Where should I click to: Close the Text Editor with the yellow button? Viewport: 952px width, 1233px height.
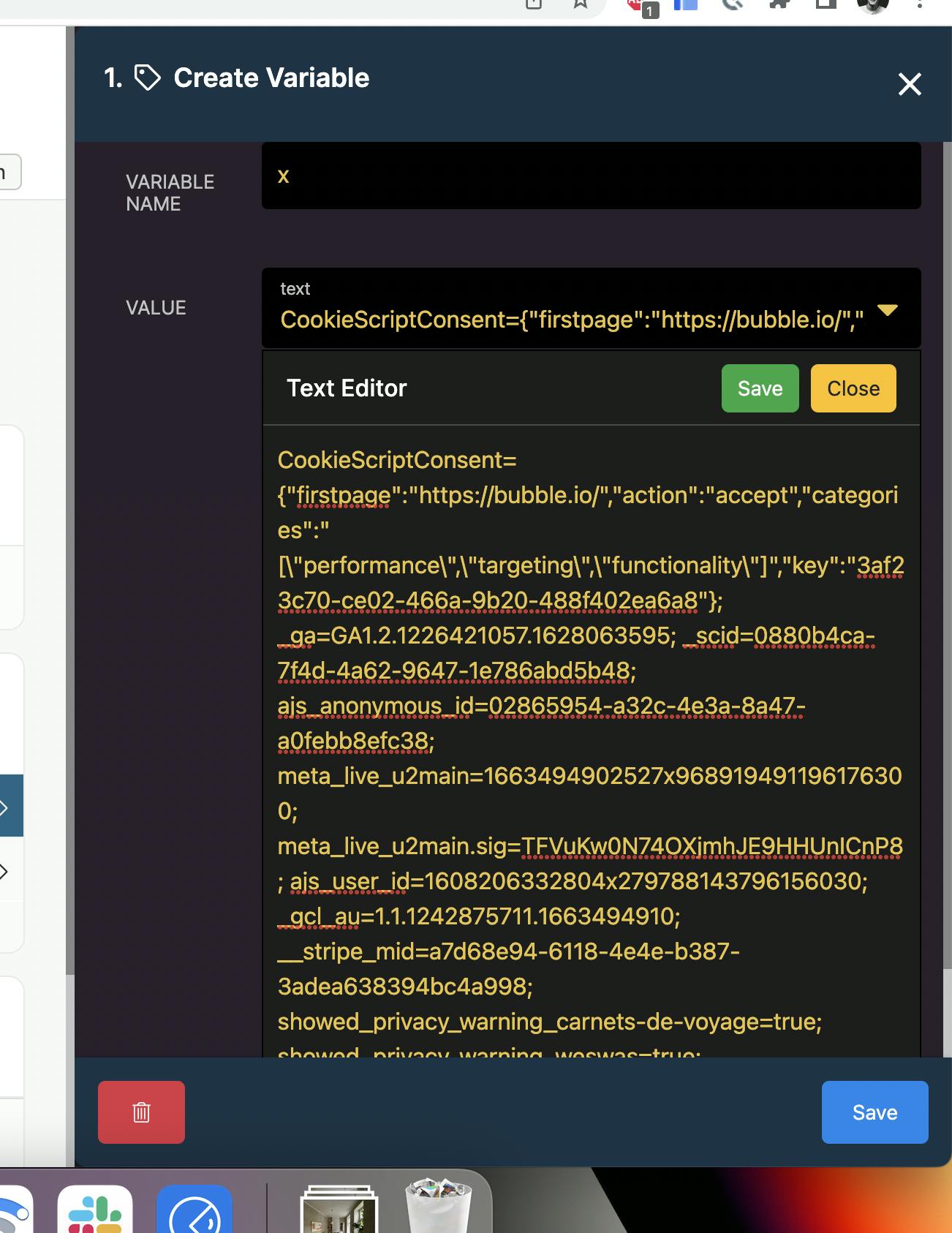tap(853, 388)
